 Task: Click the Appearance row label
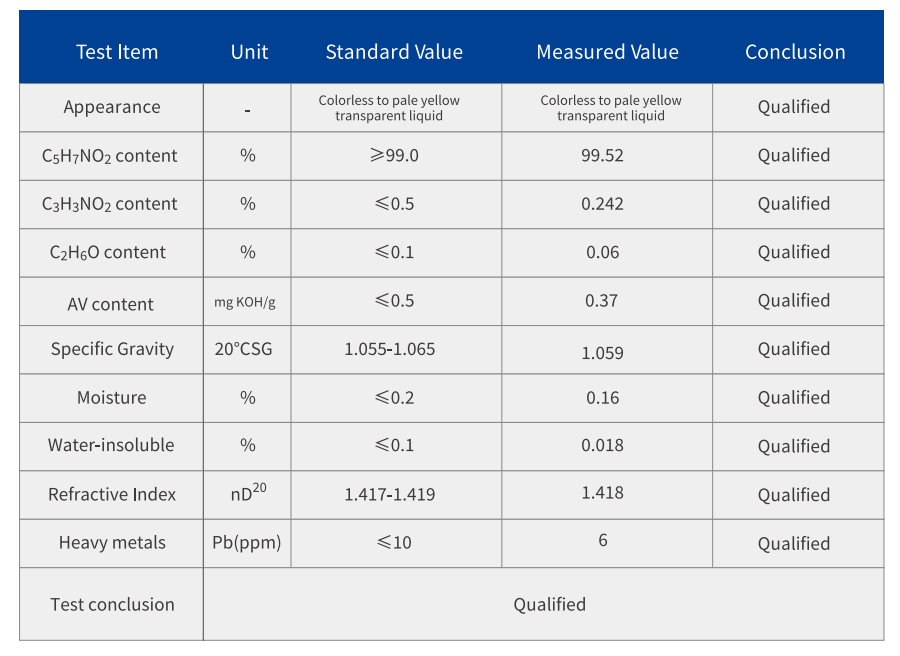tap(112, 107)
